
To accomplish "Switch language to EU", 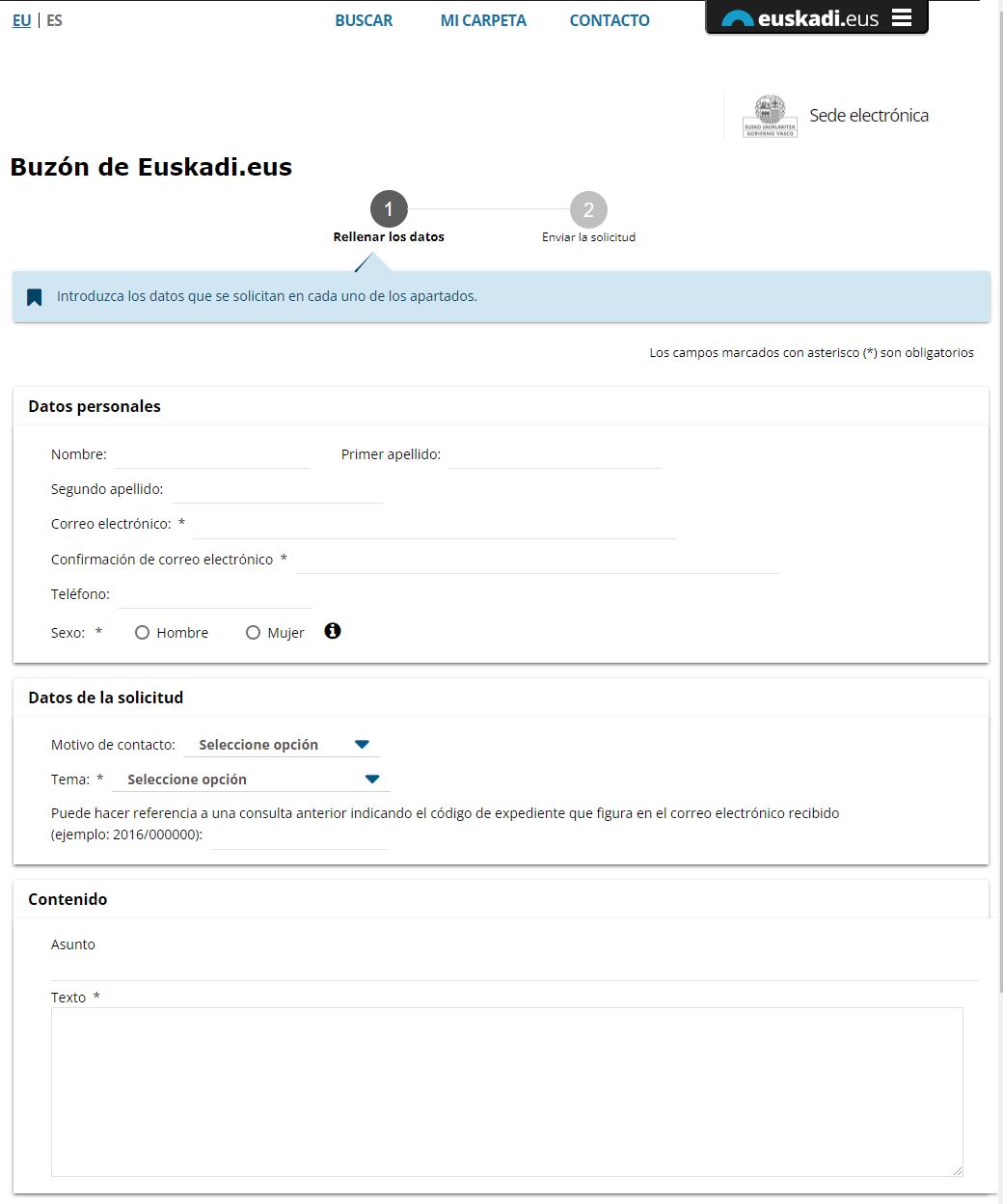I will (21, 20).
